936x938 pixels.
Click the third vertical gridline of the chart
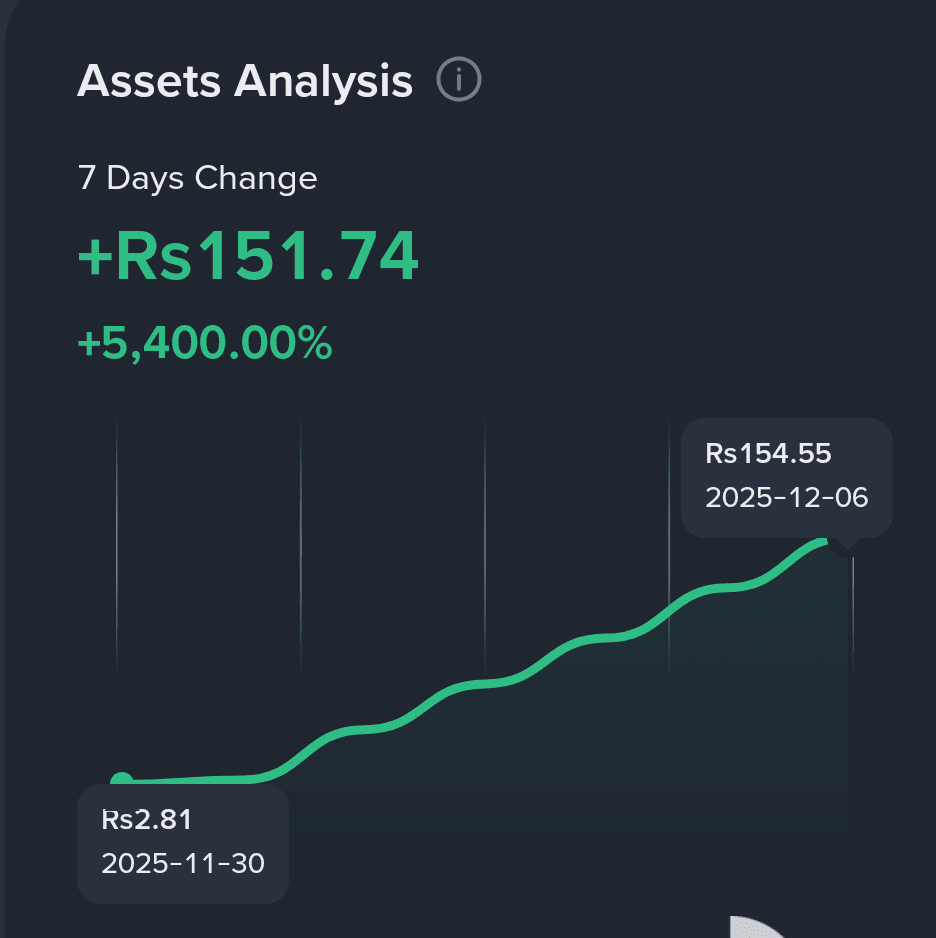tap(485, 546)
